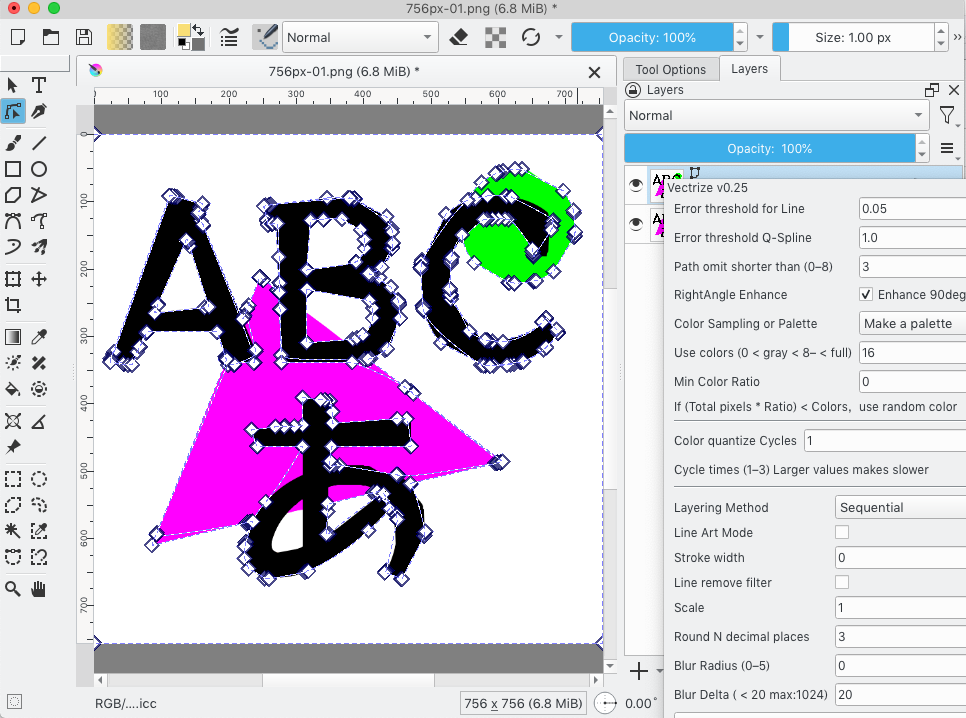
Task: Select the Crop tool
Action: click(x=13, y=305)
